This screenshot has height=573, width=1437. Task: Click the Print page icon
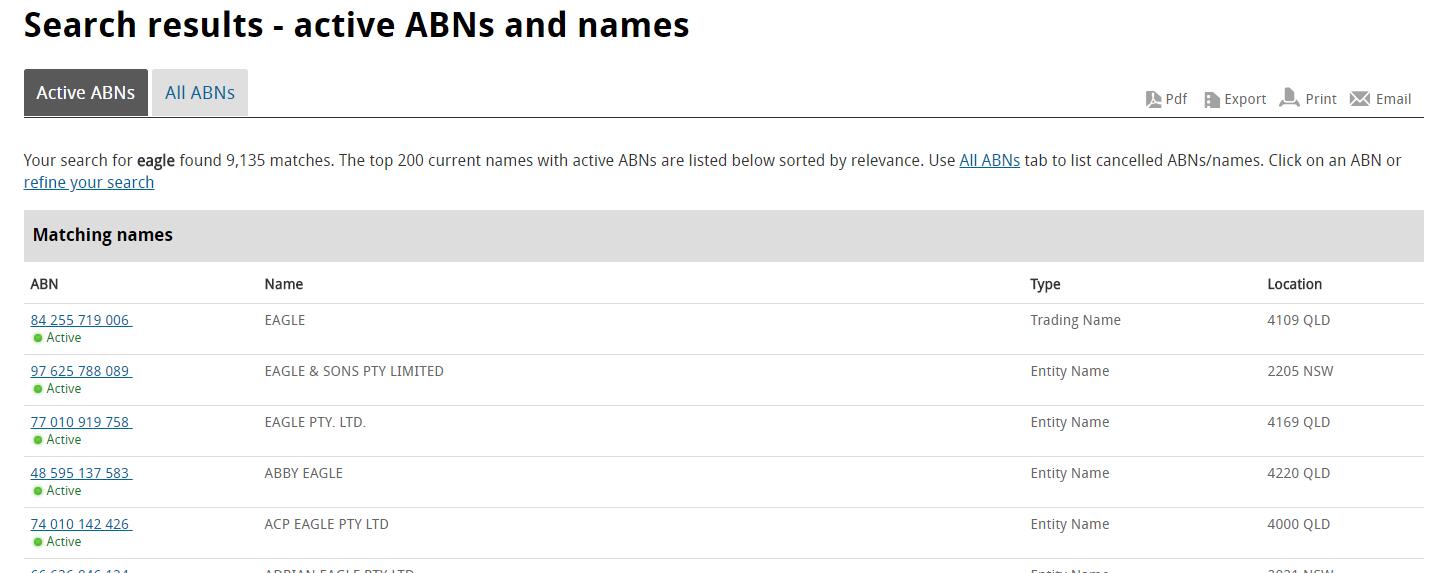click(1290, 98)
